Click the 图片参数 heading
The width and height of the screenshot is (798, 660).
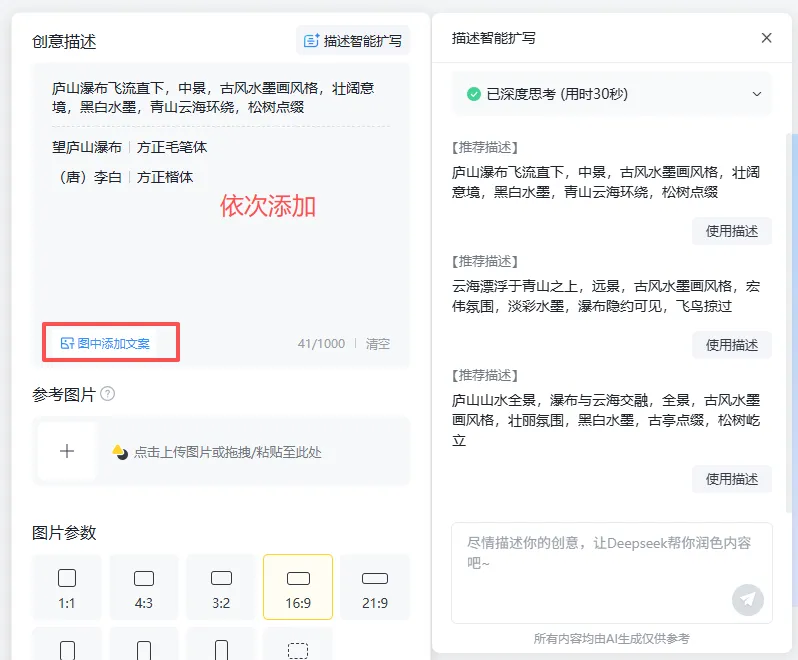[x=64, y=533]
